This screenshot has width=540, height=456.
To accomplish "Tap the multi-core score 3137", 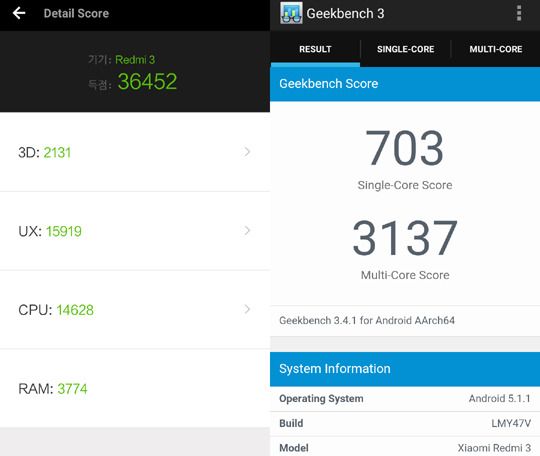I will point(405,238).
